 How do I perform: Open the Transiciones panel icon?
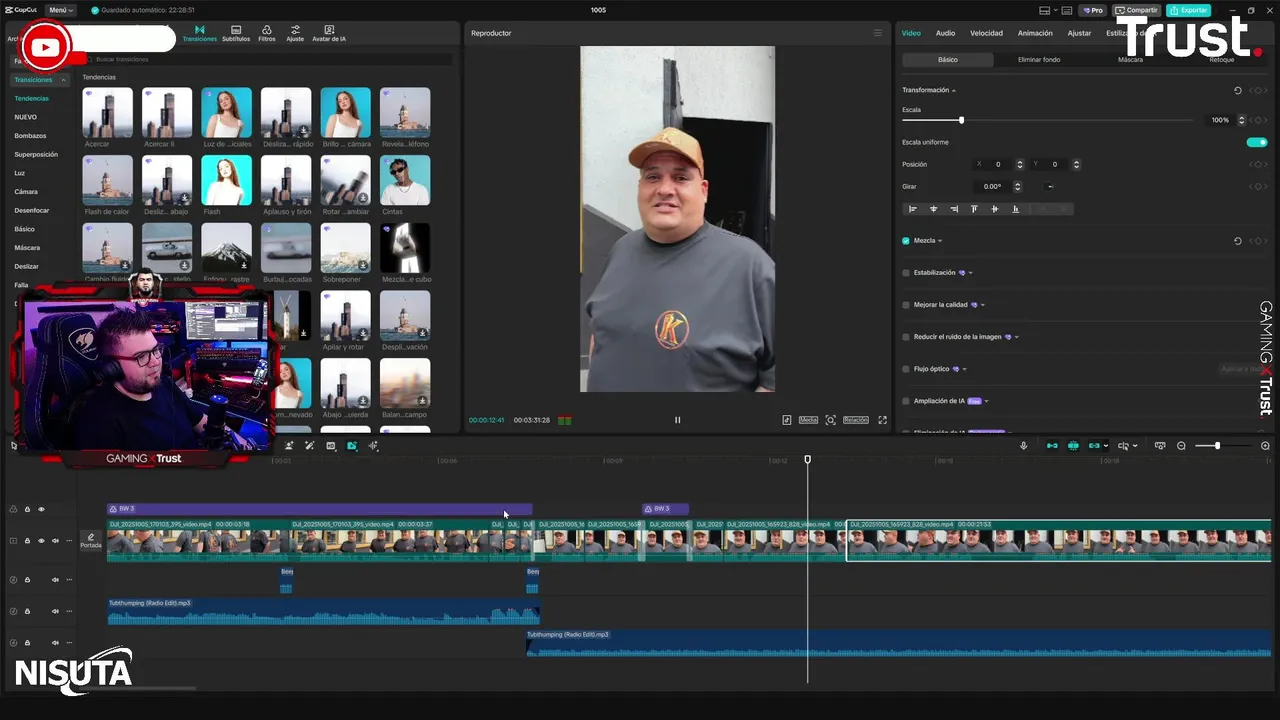coord(199,33)
